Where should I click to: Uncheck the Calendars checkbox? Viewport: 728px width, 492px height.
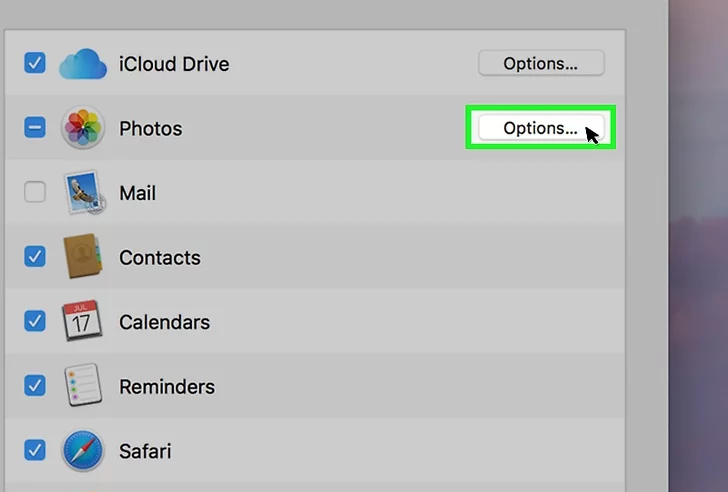35,321
